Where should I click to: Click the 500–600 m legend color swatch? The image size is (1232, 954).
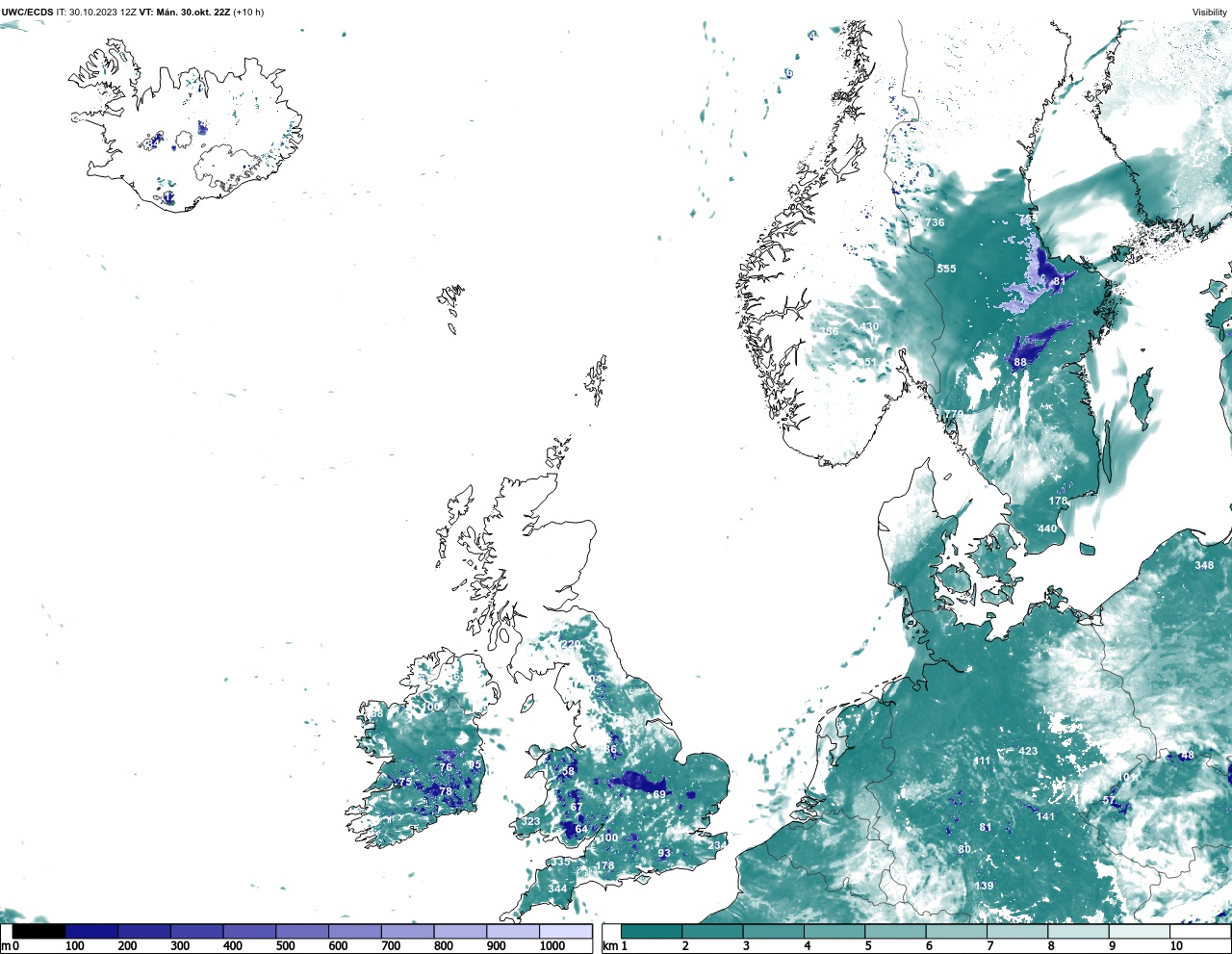302,931
